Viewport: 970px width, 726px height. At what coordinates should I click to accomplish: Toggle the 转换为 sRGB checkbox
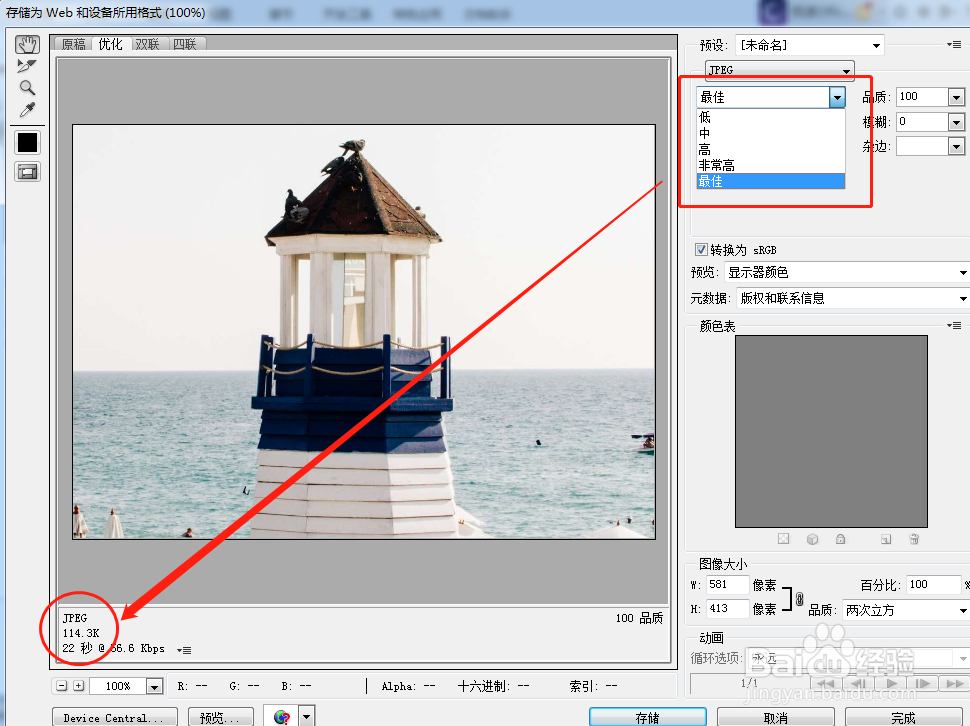(701, 249)
